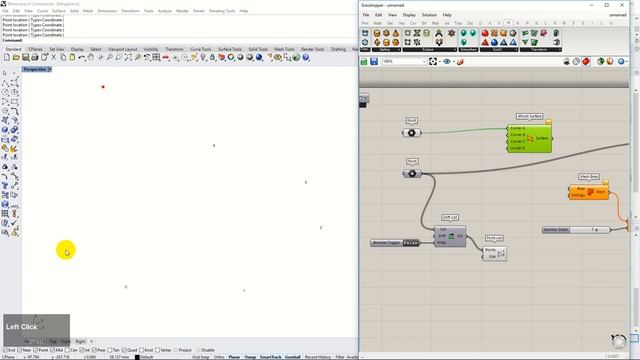Click the Grid Snap status bar button

201,357
